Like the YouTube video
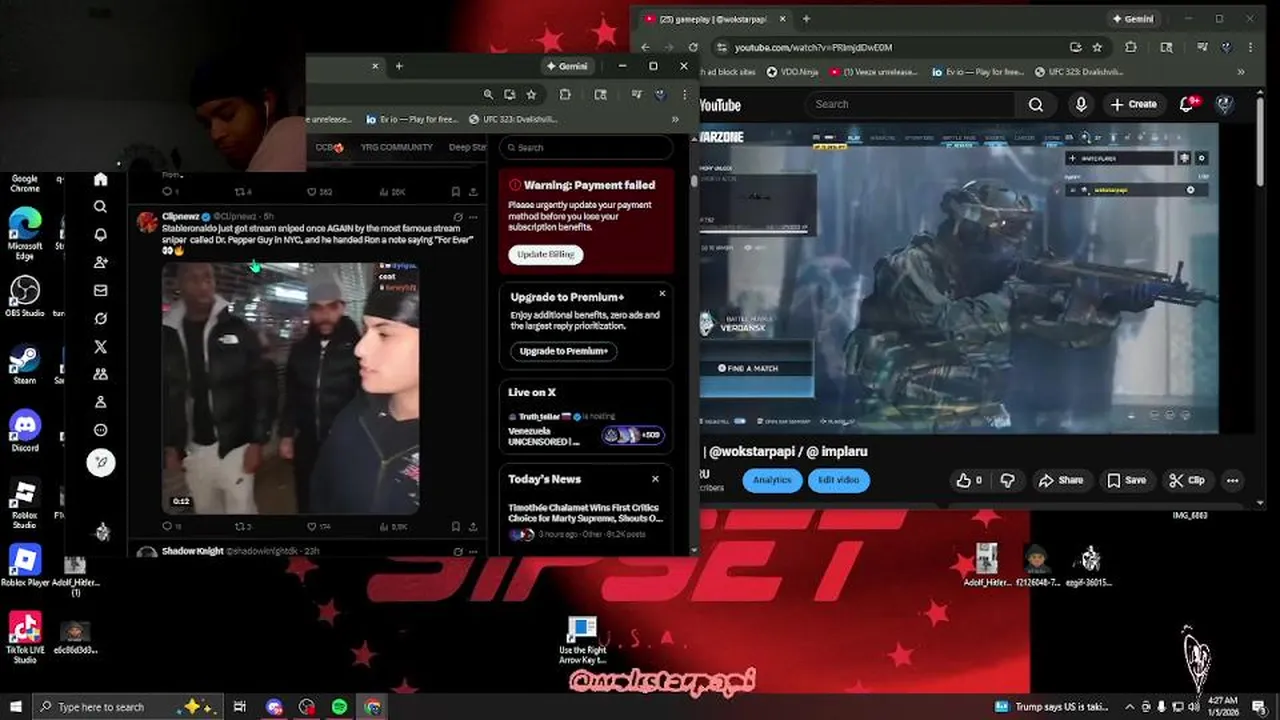The width and height of the screenshot is (1280, 720). pyautogui.click(x=969, y=480)
